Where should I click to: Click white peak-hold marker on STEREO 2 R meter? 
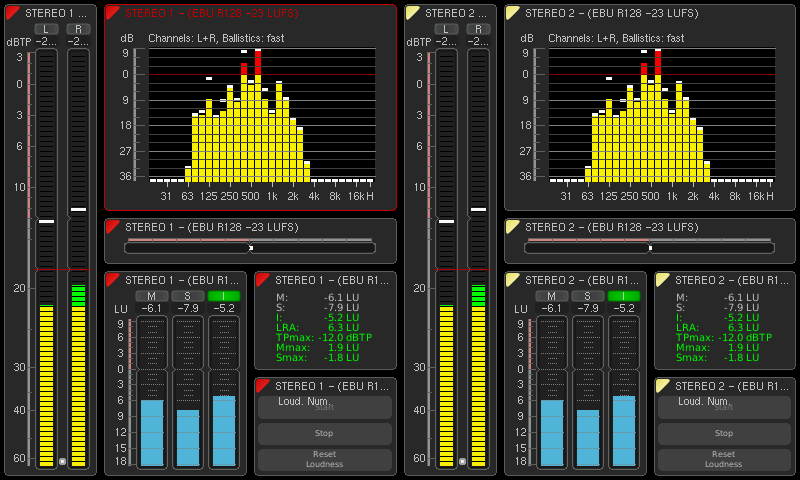(478, 209)
